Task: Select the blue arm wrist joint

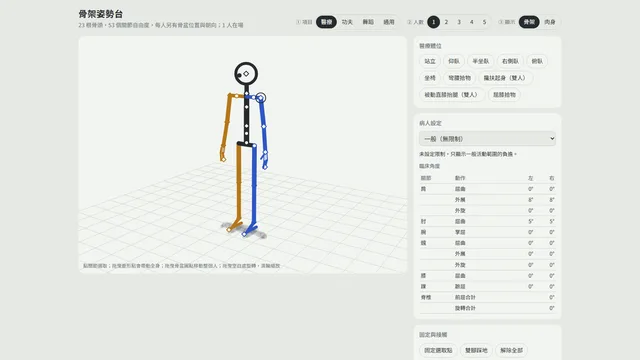Action: [266, 153]
